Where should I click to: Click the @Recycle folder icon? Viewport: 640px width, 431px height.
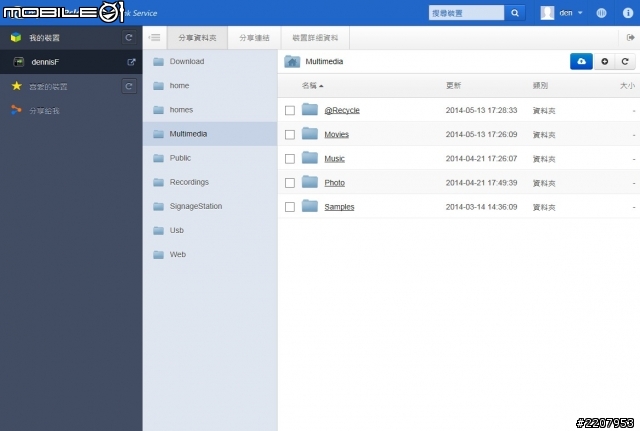[x=310, y=109]
